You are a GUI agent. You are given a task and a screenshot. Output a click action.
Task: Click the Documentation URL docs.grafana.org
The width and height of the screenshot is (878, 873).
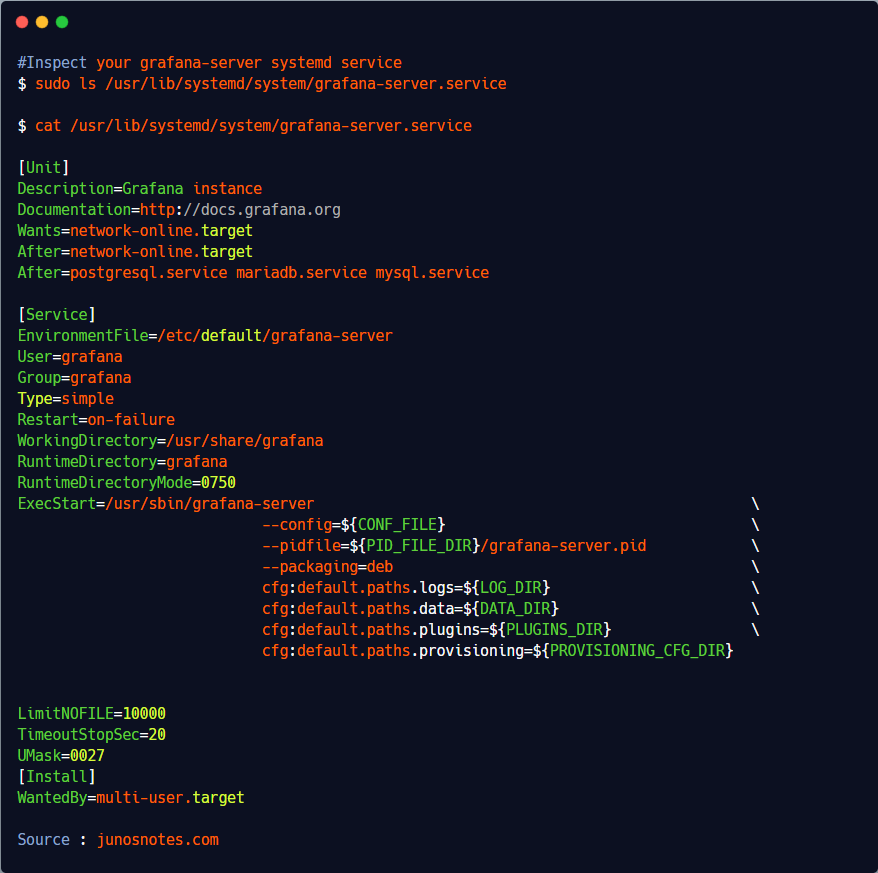pos(240,210)
